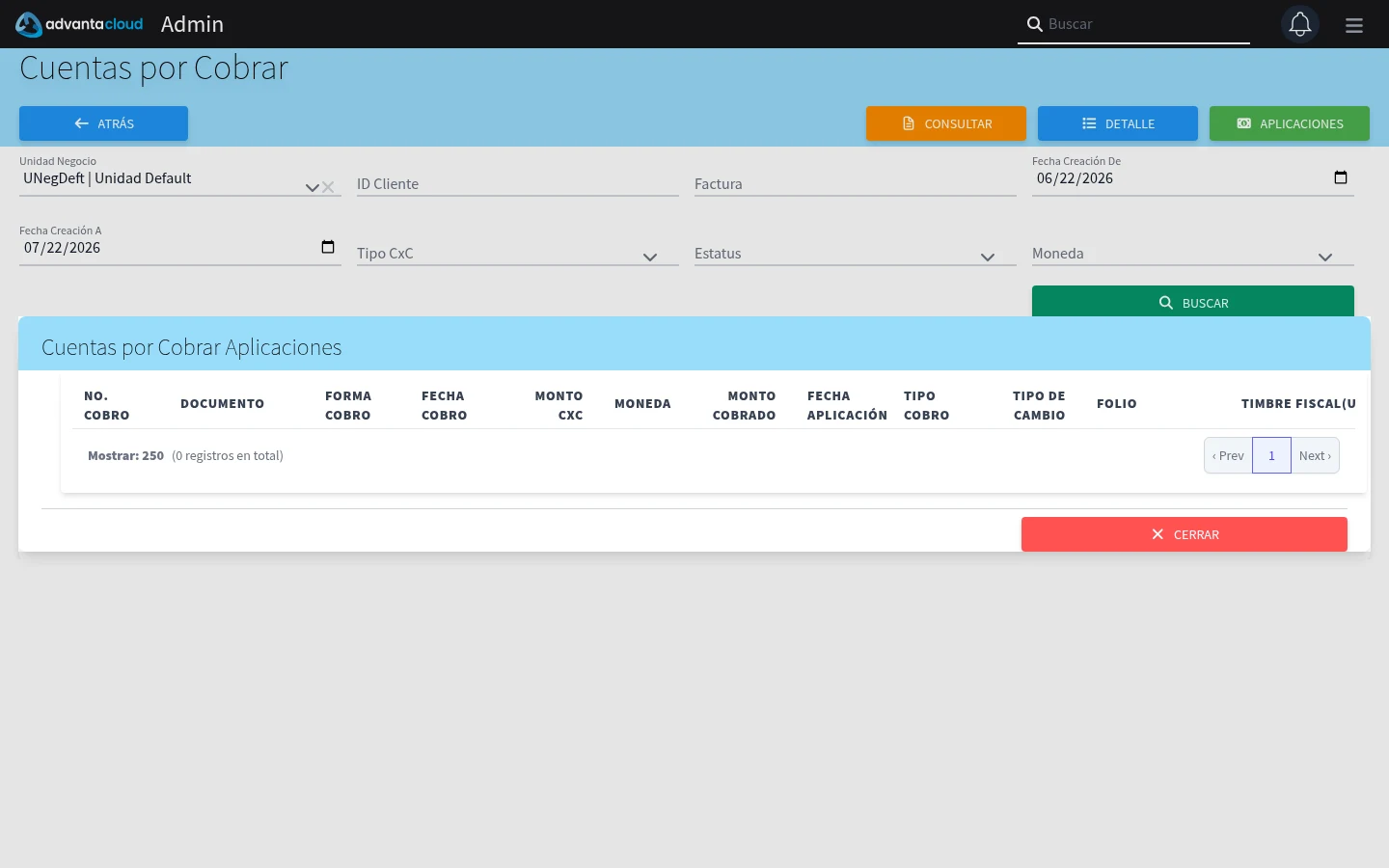Click the Admin title text
Screen dimensions: 1389x868
(x=192, y=24)
